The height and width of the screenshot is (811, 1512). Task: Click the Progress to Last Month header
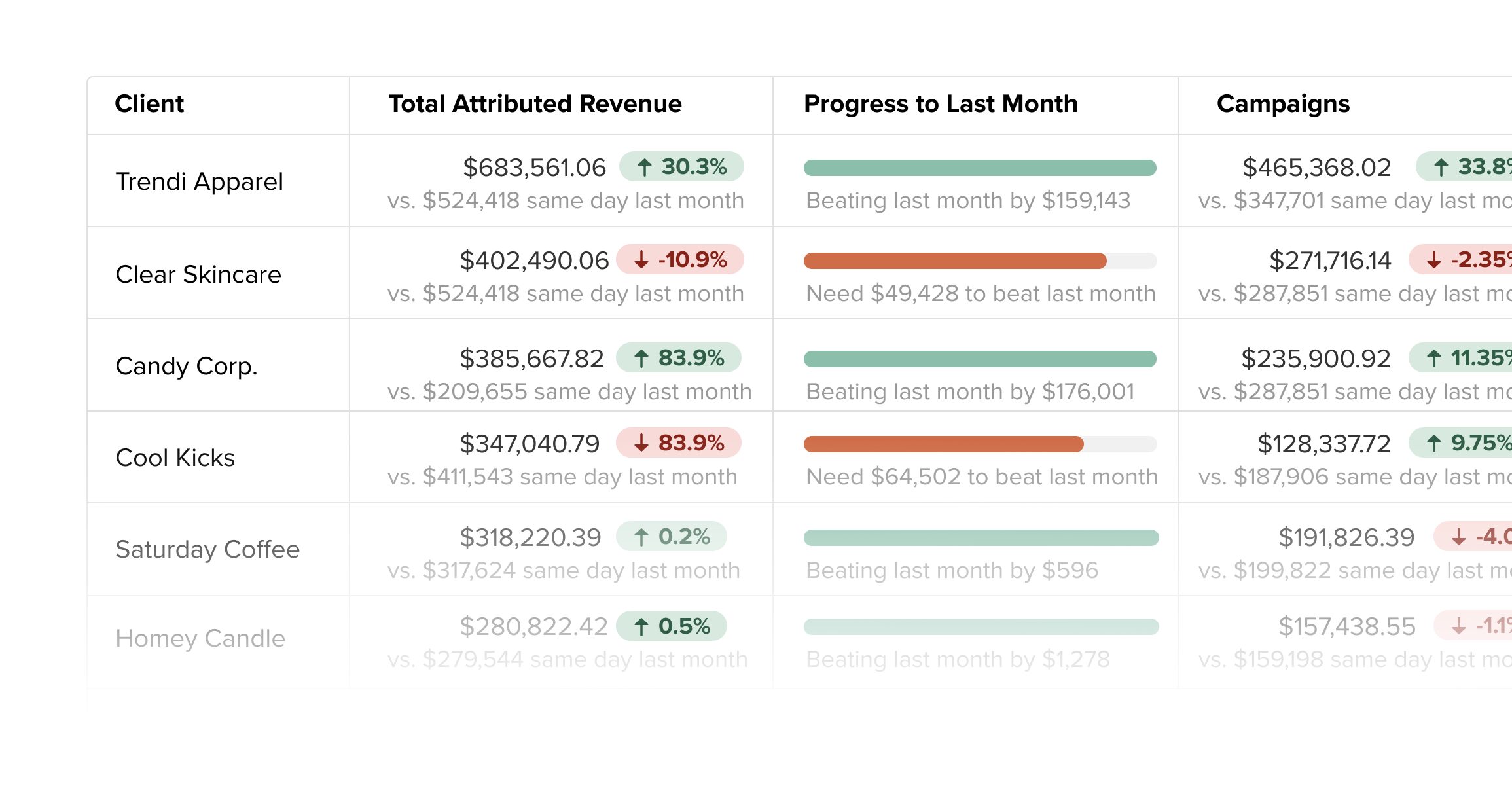pos(940,104)
